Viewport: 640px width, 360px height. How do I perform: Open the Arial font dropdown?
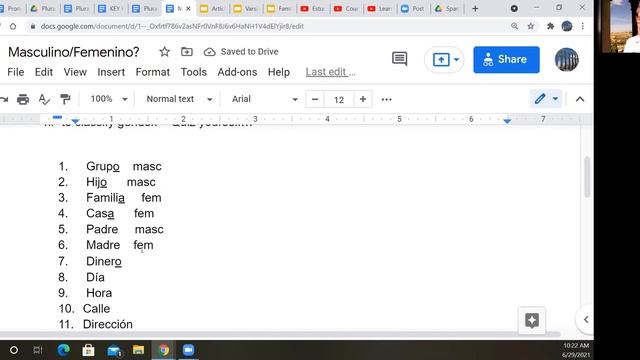point(264,99)
